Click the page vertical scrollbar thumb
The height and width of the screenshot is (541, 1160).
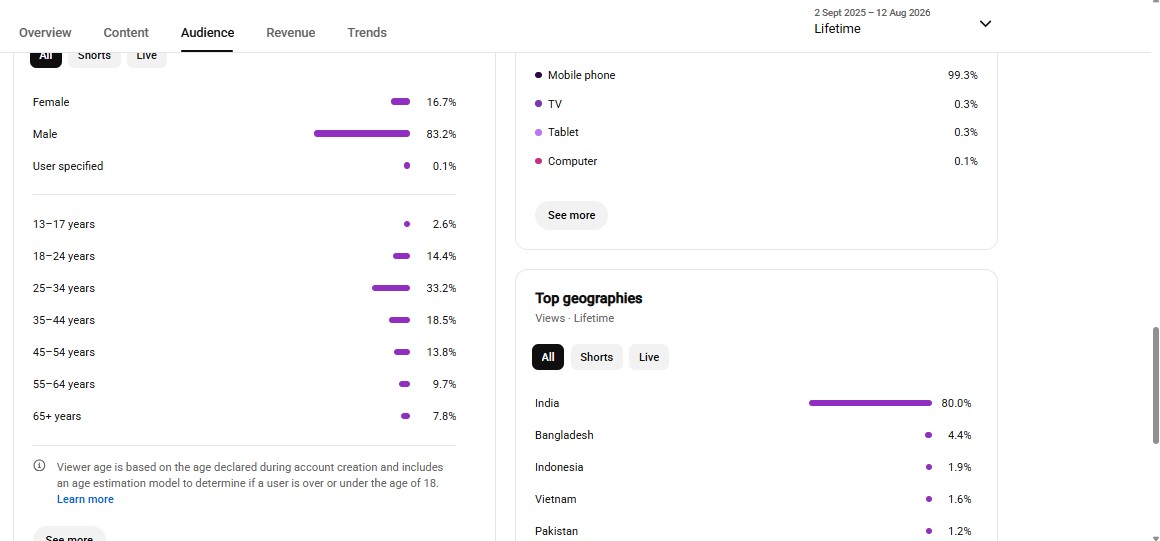coord(1156,385)
